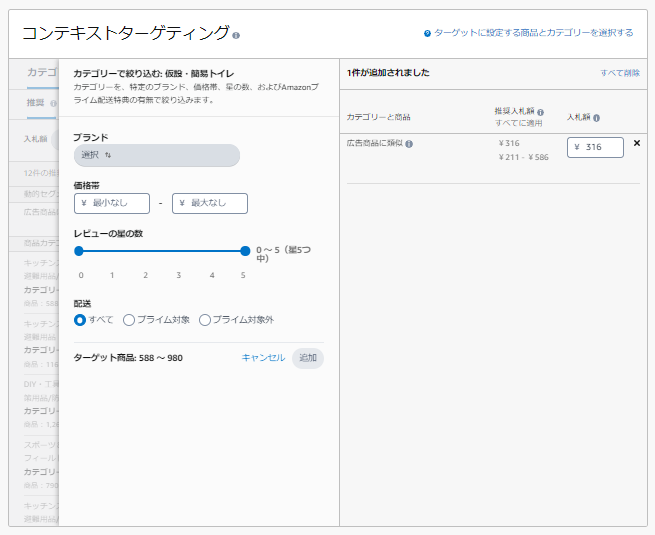Click star rating slider track at 3
The width and height of the screenshot is (655, 535).
pyautogui.click(x=178, y=251)
